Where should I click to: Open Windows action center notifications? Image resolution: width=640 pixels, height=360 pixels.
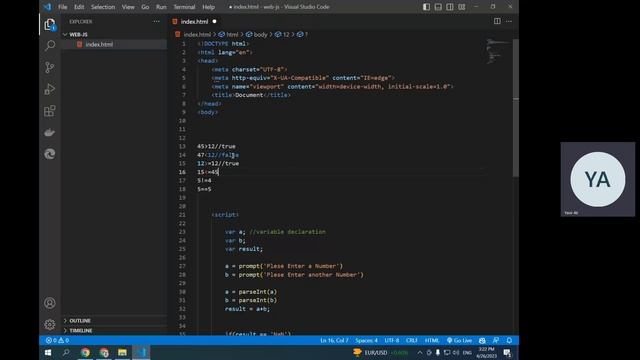507,353
